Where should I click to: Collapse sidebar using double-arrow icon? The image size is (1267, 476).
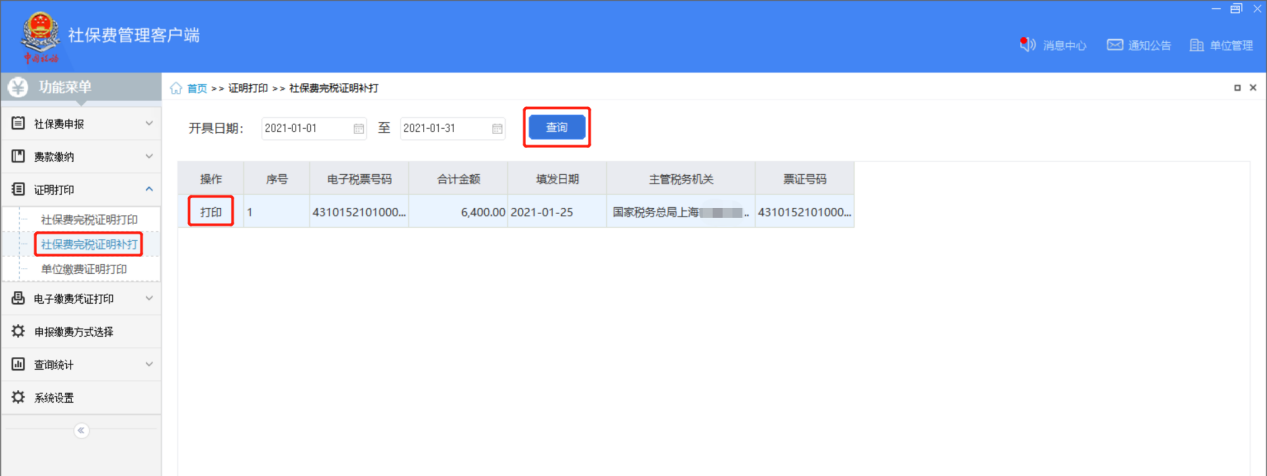tap(82, 431)
